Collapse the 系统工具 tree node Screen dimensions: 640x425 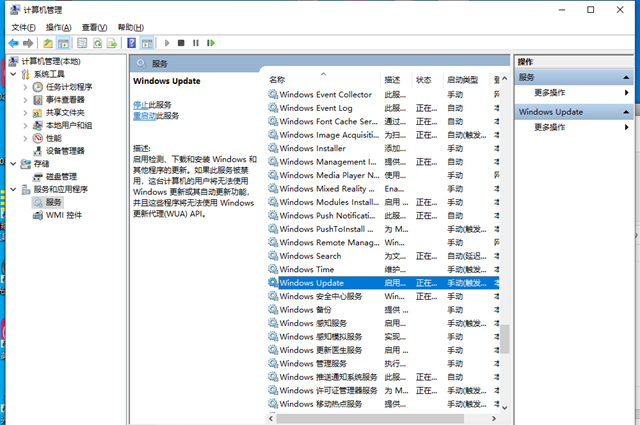(13, 74)
